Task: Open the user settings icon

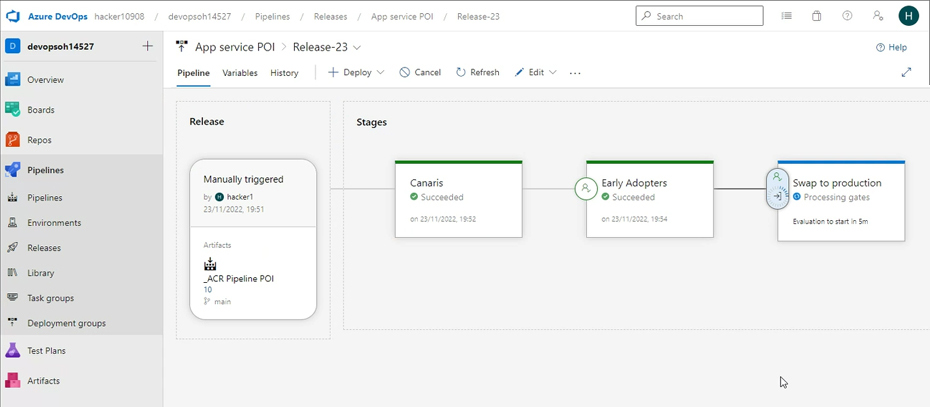Action: pyautogui.click(x=878, y=16)
